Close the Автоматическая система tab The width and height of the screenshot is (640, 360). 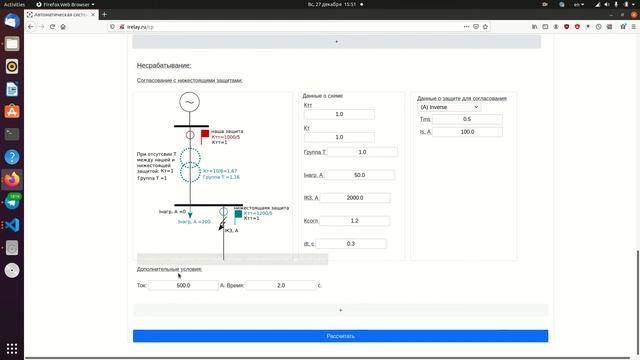click(x=93, y=14)
